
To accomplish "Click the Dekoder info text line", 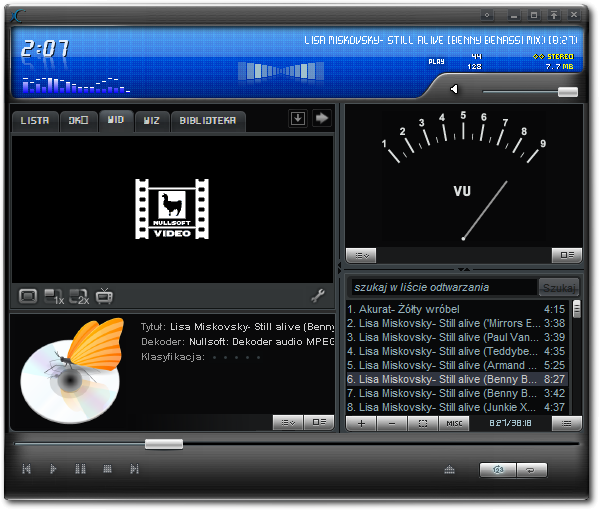I will (237, 342).
